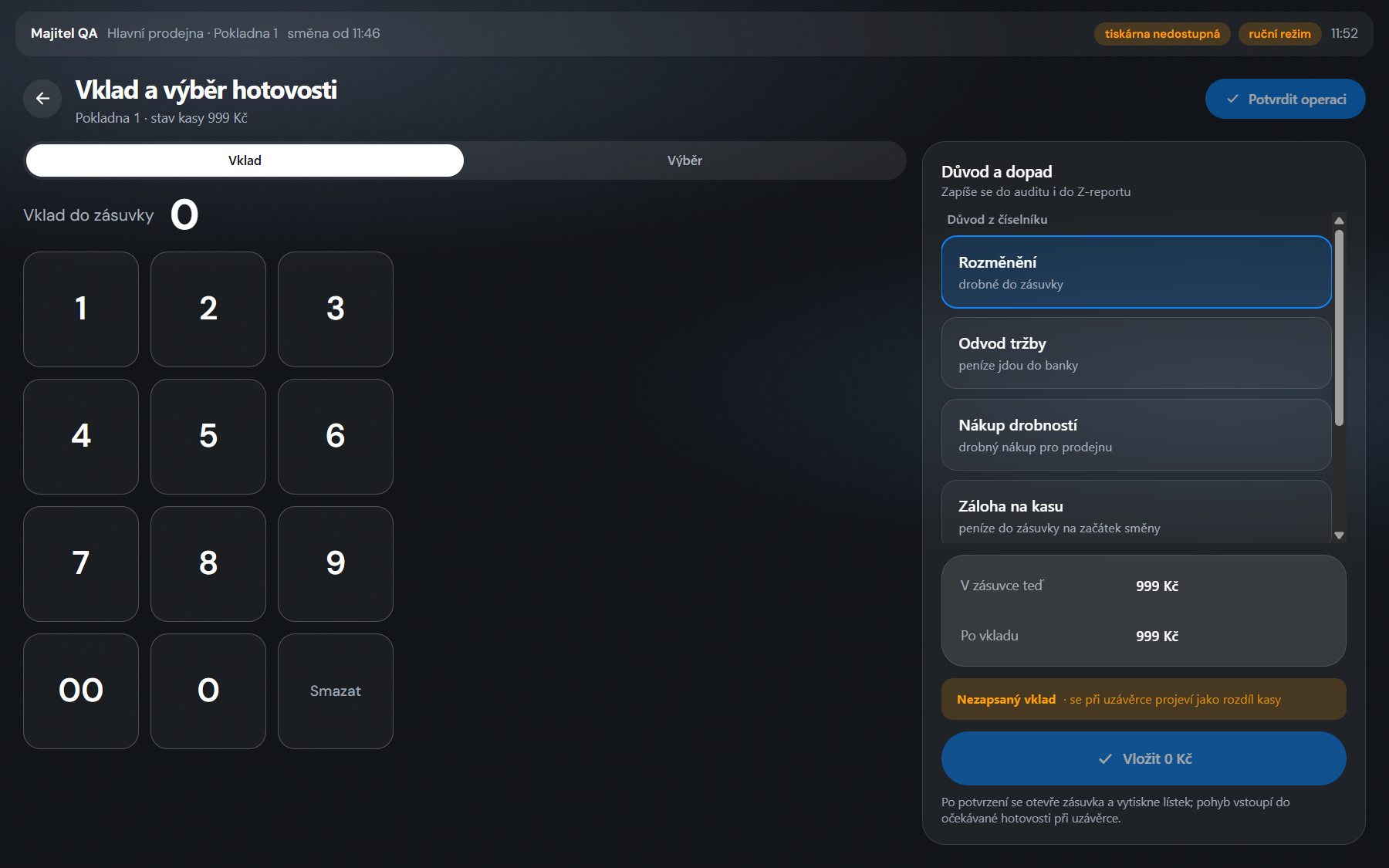Switch to the Výběr tab
This screenshot has width=1389, height=868.
pos(684,160)
